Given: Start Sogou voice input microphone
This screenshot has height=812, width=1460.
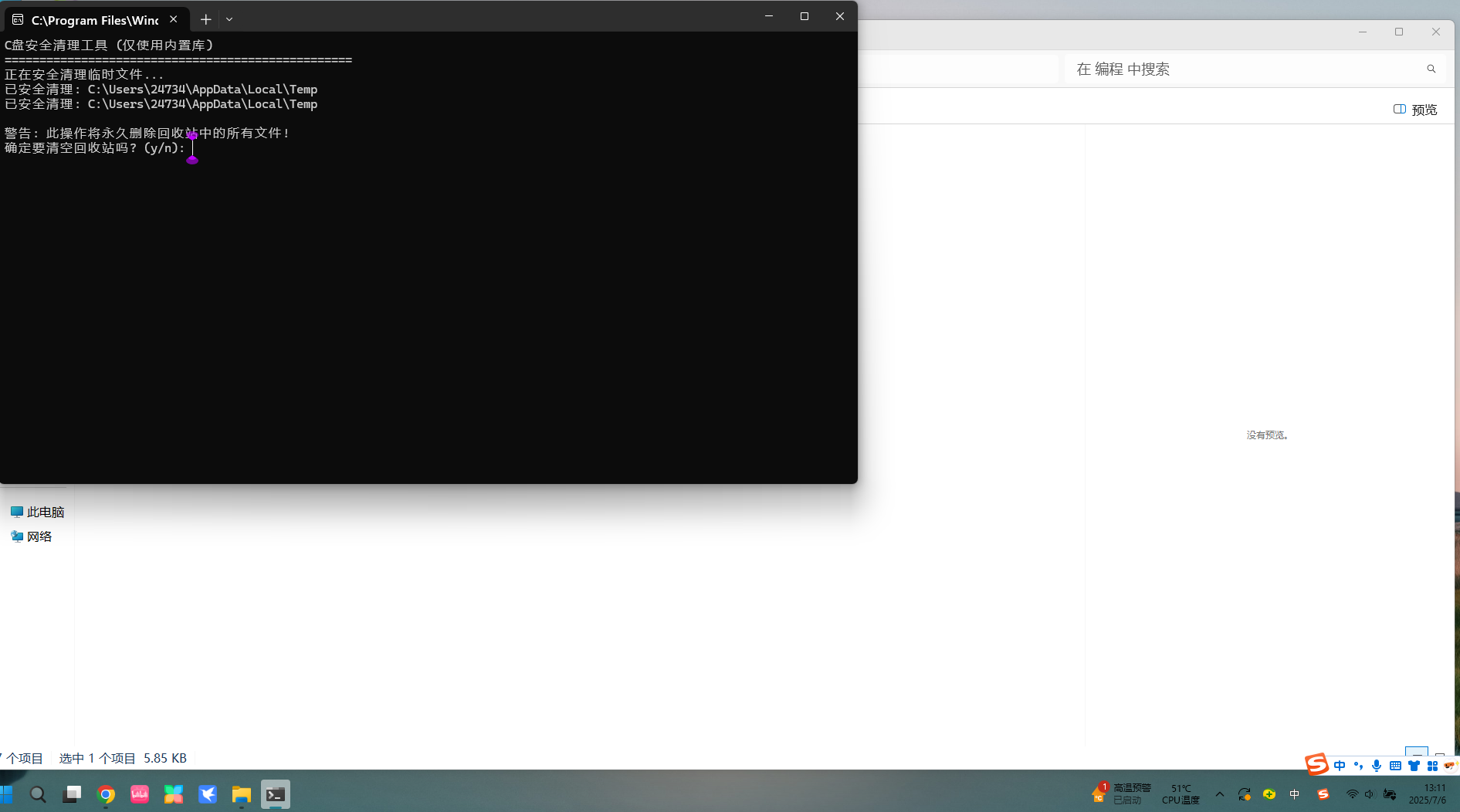Looking at the screenshot, I should point(1377,766).
